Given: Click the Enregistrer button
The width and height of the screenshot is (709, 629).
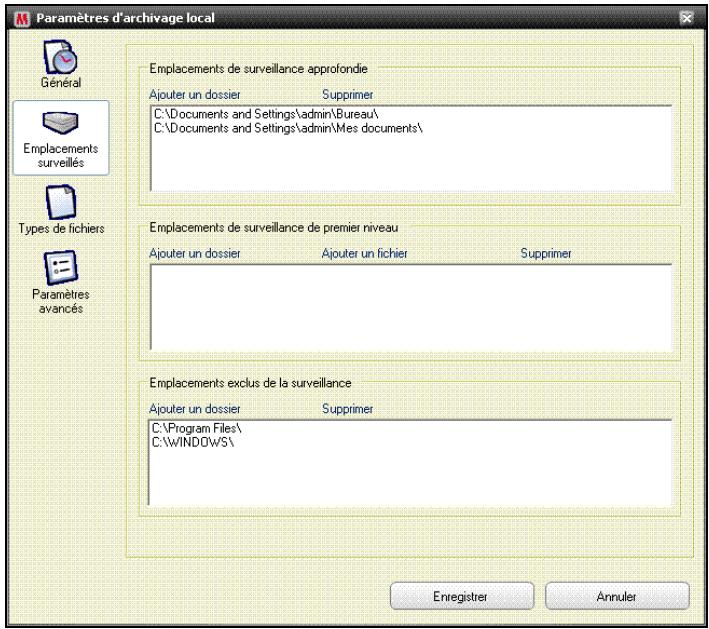Looking at the screenshot, I should click(x=462, y=596).
